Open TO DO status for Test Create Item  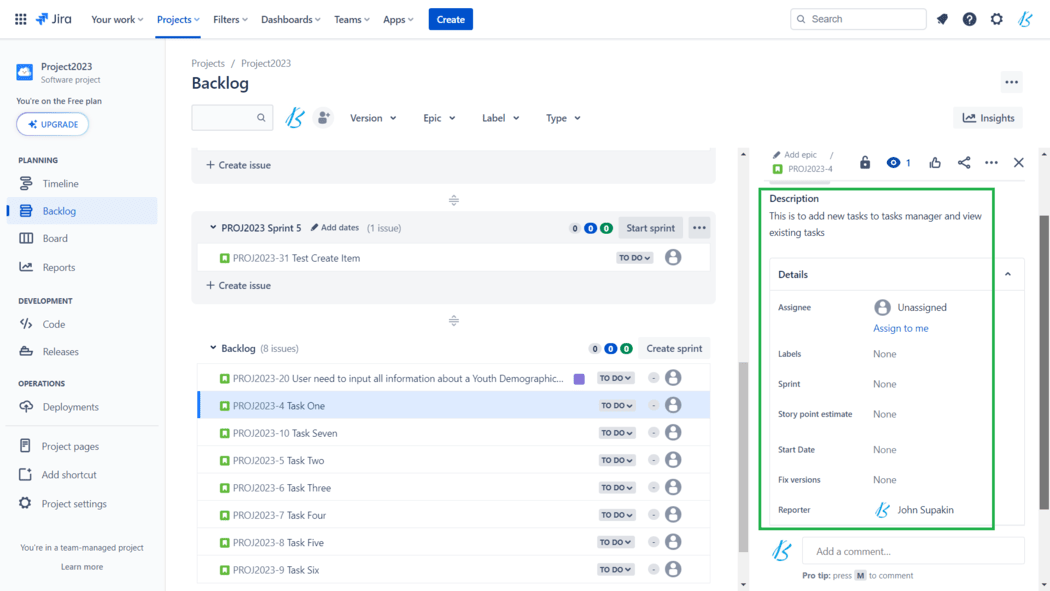tap(634, 258)
